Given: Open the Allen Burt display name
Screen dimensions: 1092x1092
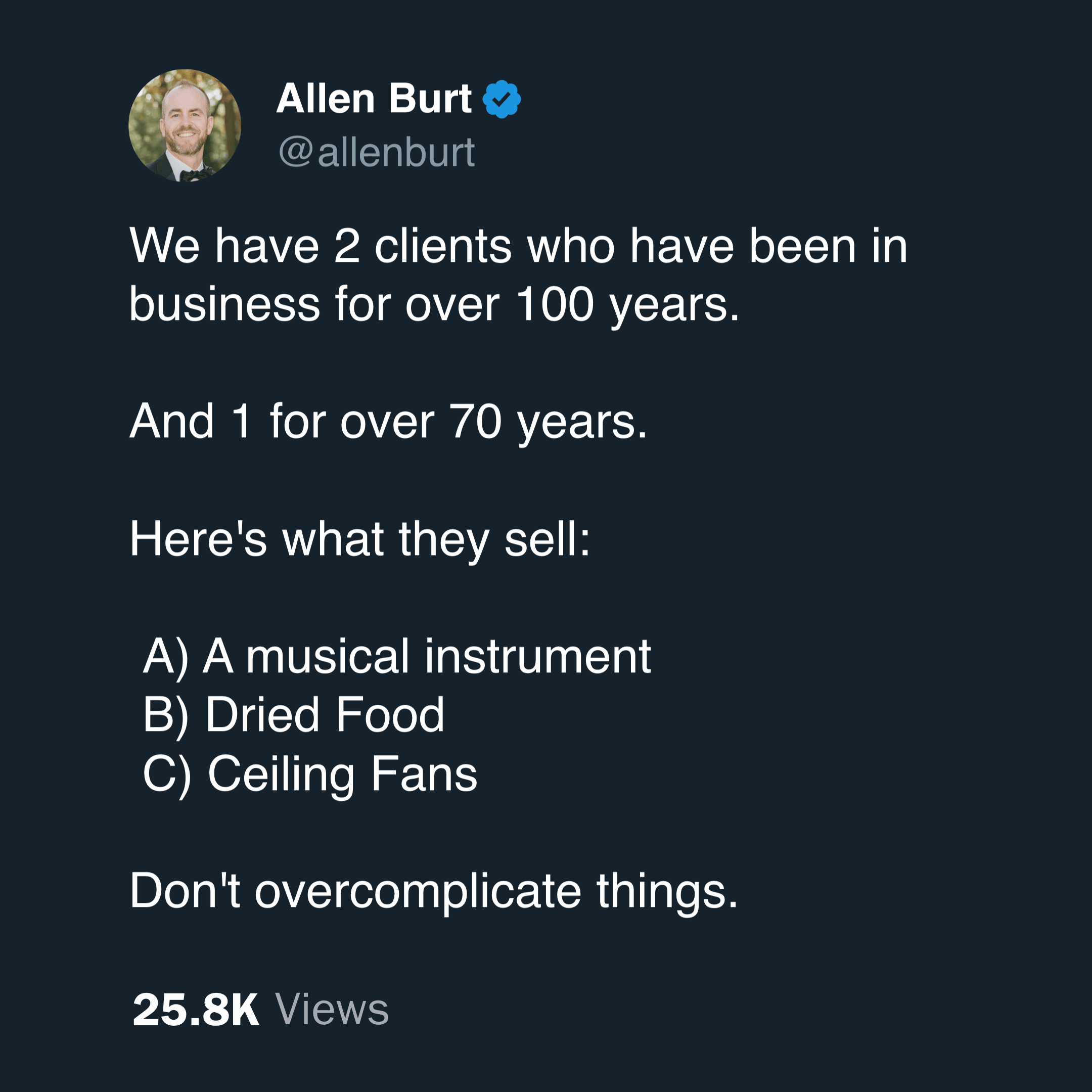Looking at the screenshot, I should (x=374, y=99).
